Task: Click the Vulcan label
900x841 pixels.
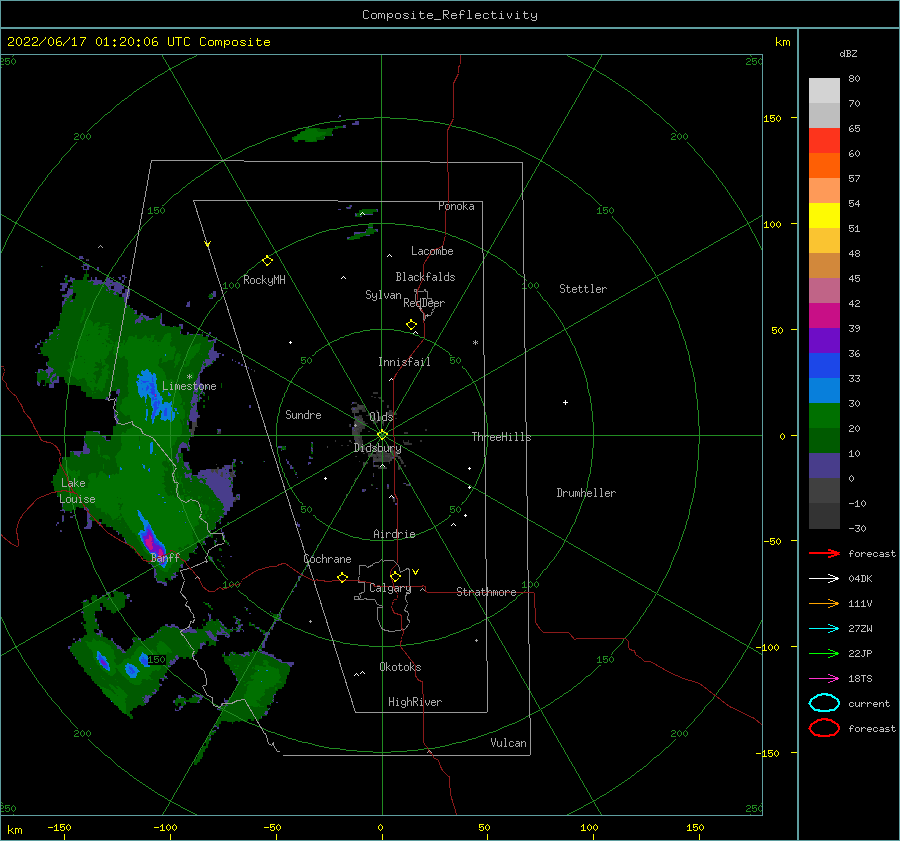Action: pos(508,743)
